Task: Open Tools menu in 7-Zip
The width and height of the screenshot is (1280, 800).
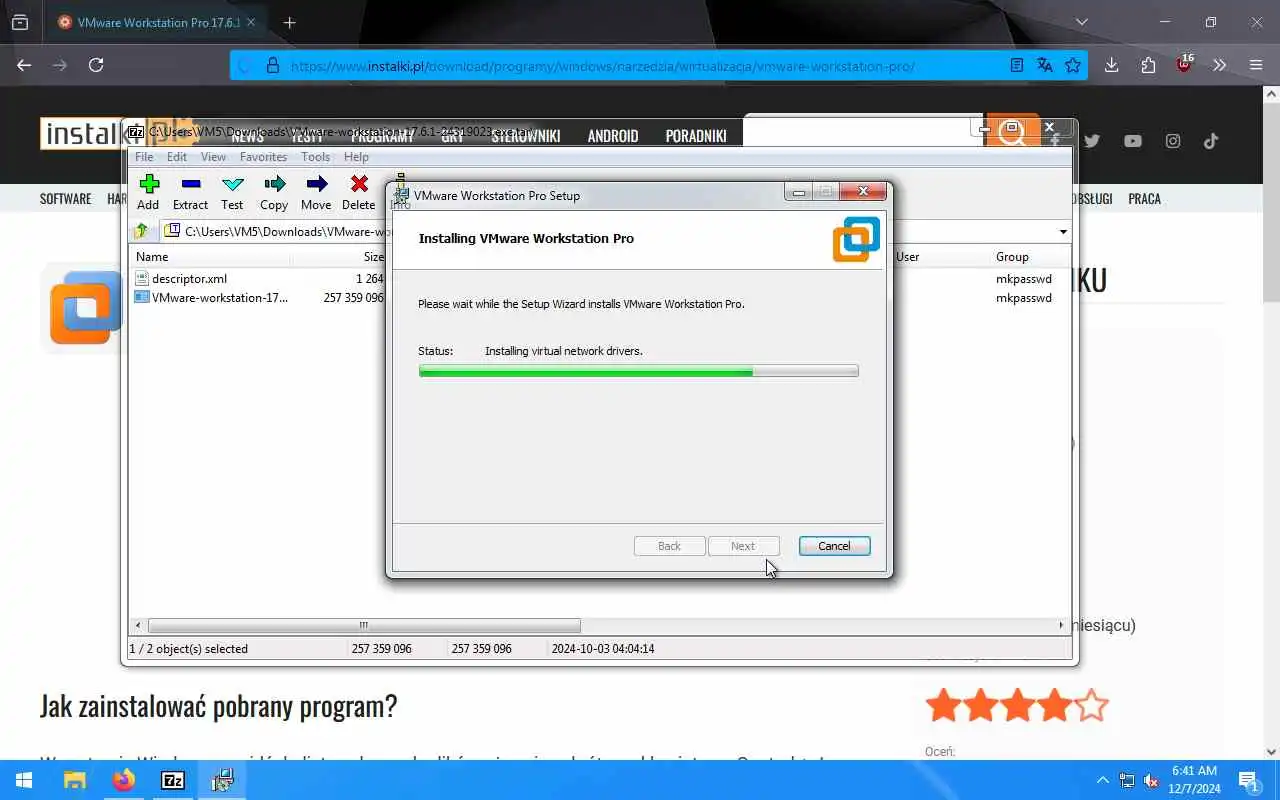Action: pos(315,157)
